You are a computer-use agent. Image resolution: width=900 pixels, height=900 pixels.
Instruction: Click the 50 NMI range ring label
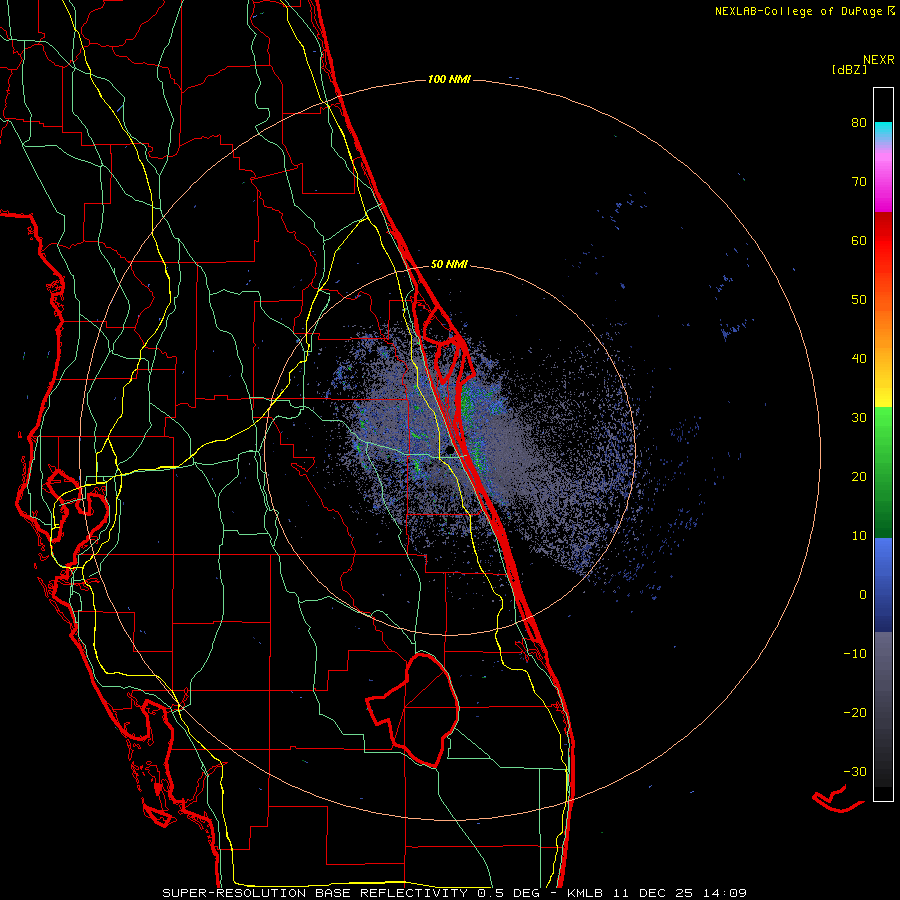point(449,265)
